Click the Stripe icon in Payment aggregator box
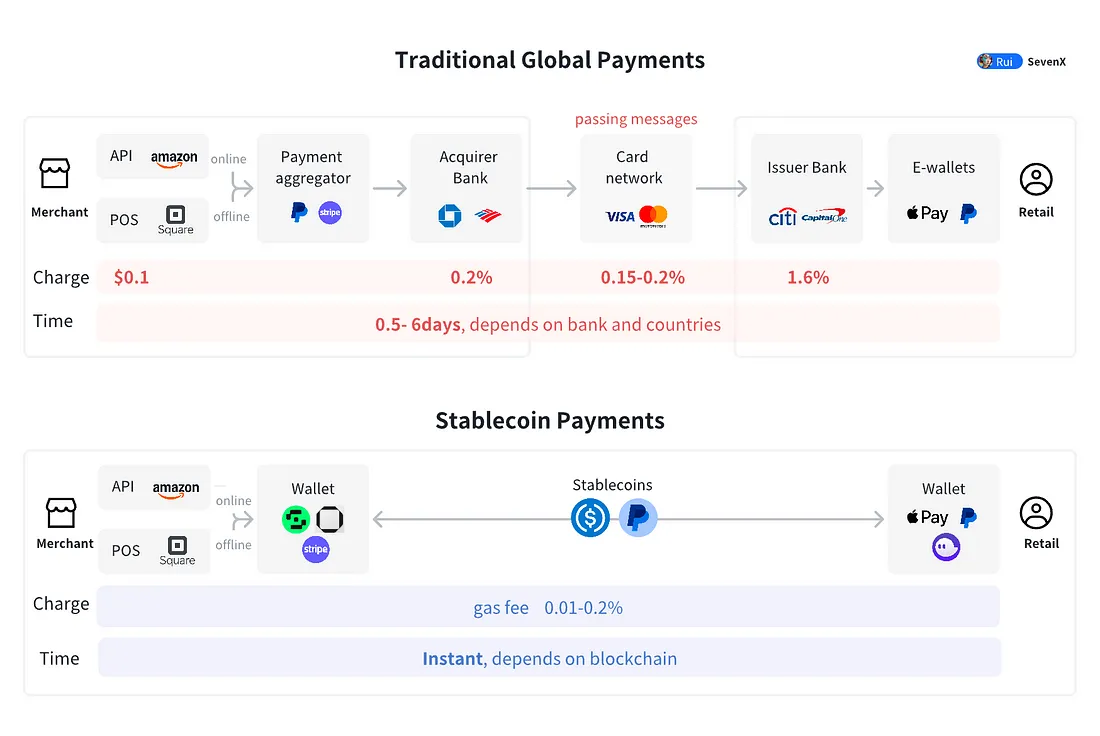 pyautogui.click(x=330, y=213)
